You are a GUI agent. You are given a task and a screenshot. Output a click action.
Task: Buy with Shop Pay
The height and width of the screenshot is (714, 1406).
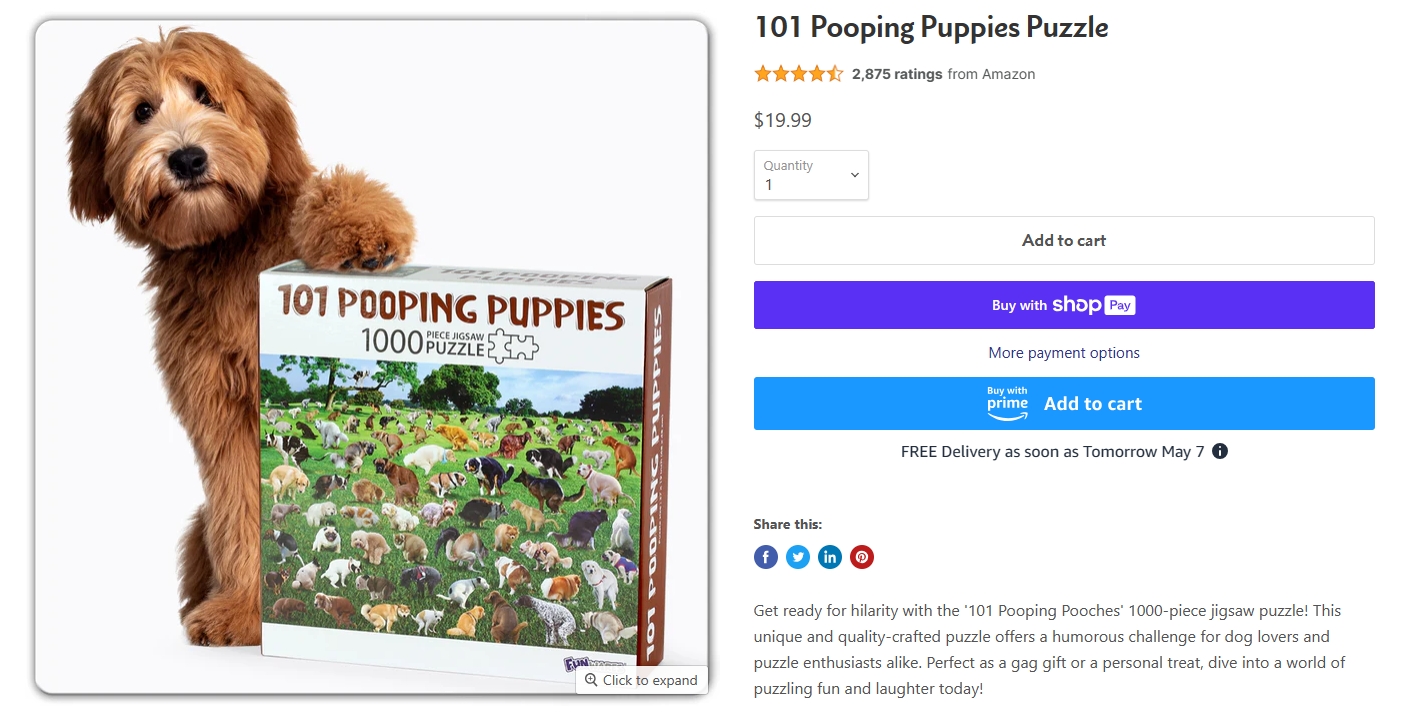[x=1064, y=305]
